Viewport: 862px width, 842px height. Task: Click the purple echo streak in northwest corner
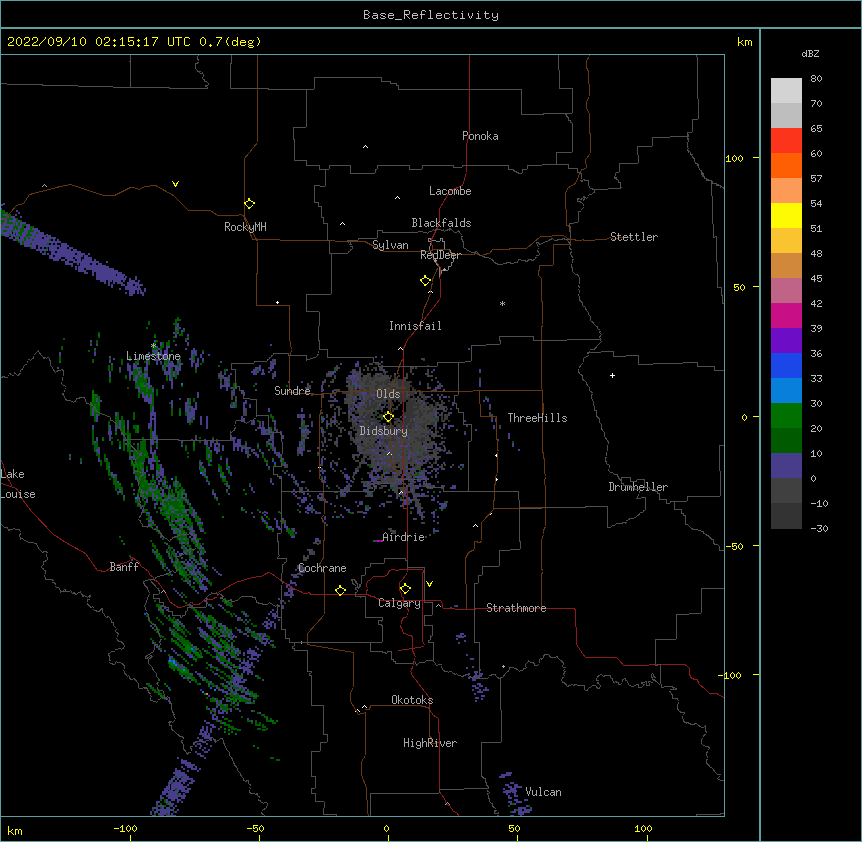71,250
